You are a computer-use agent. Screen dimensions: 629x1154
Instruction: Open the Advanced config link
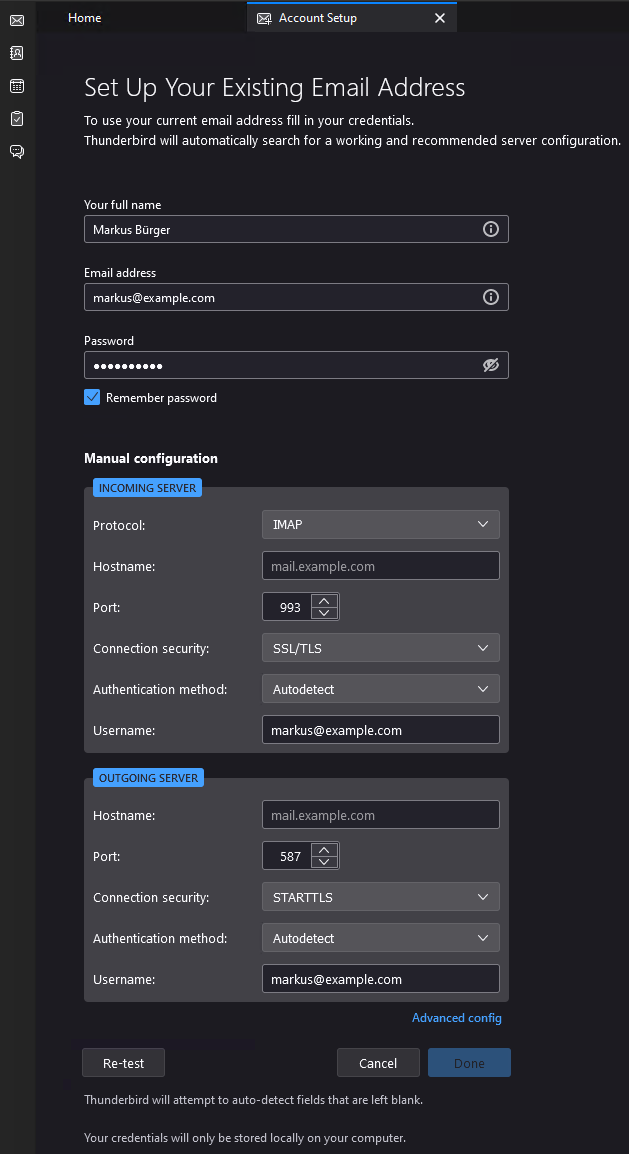pos(456,1018)
